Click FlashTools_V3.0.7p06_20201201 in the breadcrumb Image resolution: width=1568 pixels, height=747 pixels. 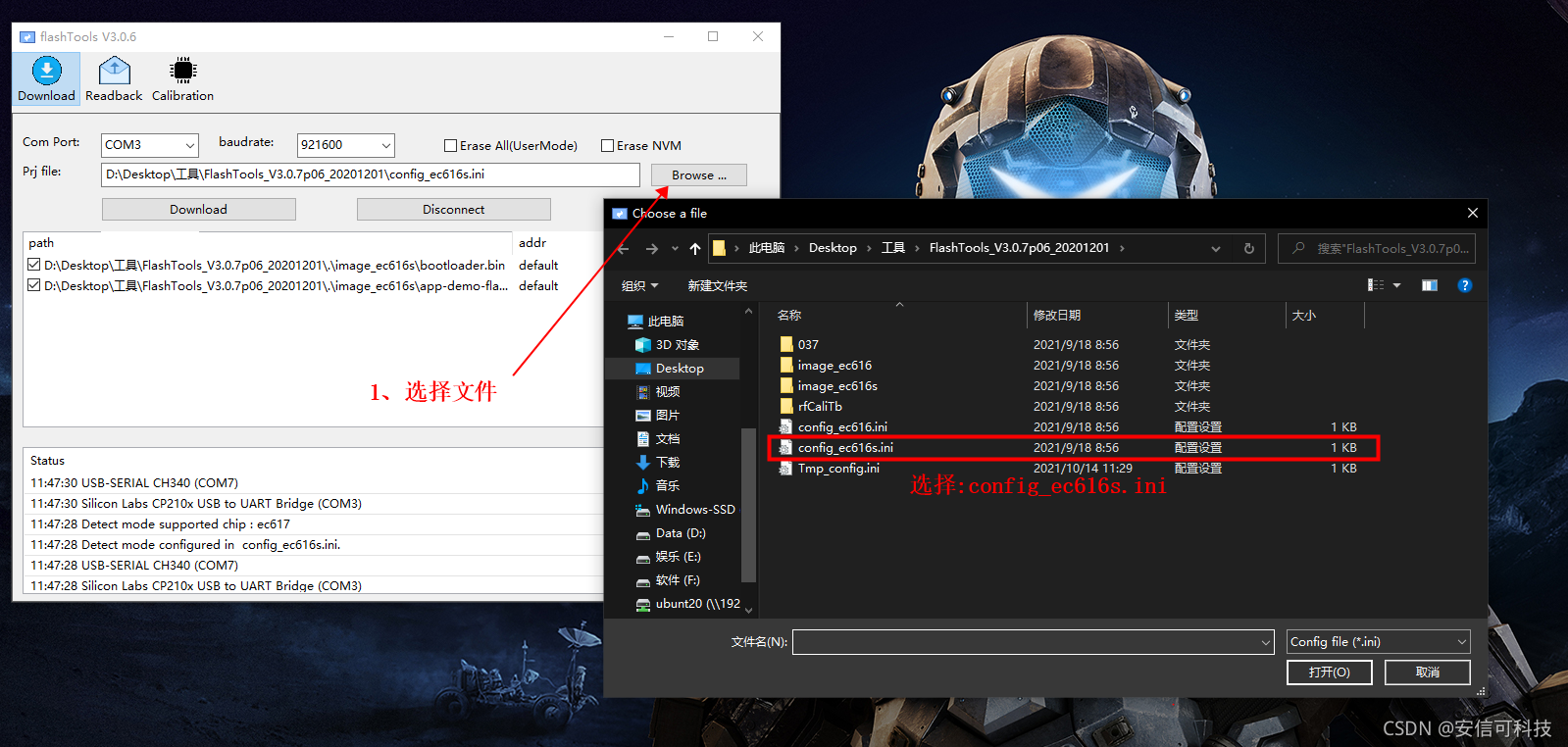coord(1019,248)
